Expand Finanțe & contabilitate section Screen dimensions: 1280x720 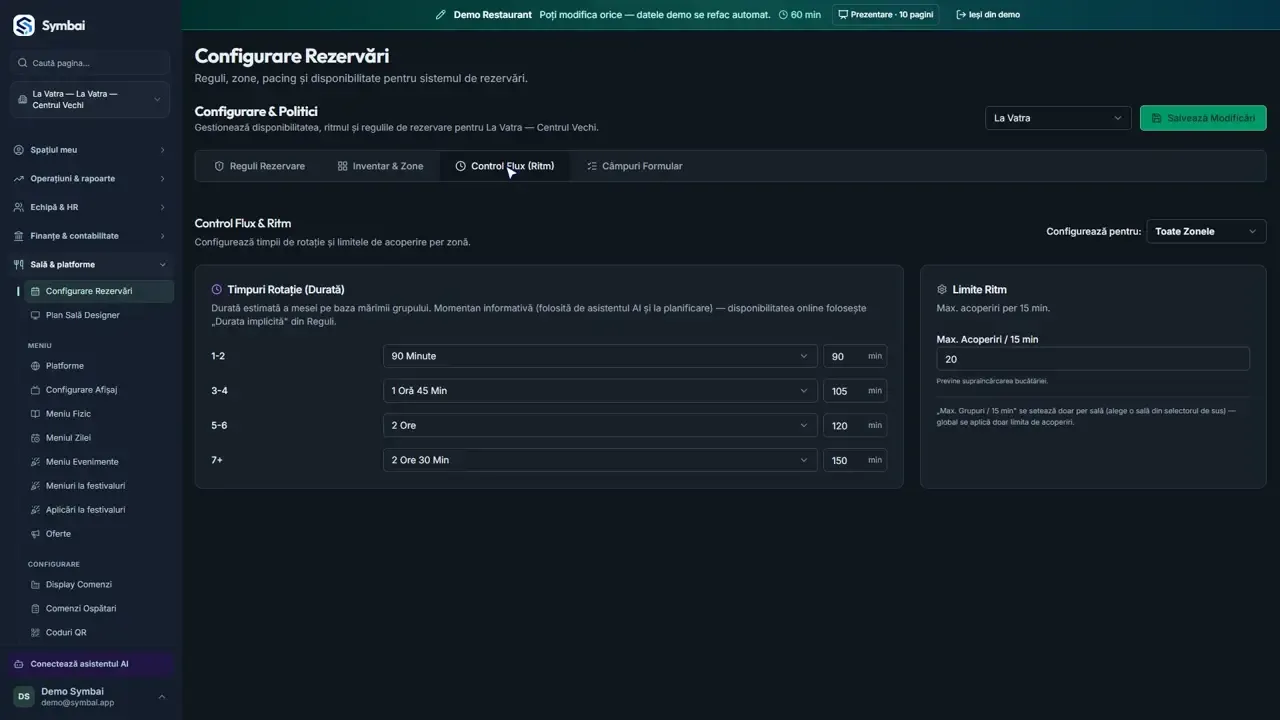[90, 236]
